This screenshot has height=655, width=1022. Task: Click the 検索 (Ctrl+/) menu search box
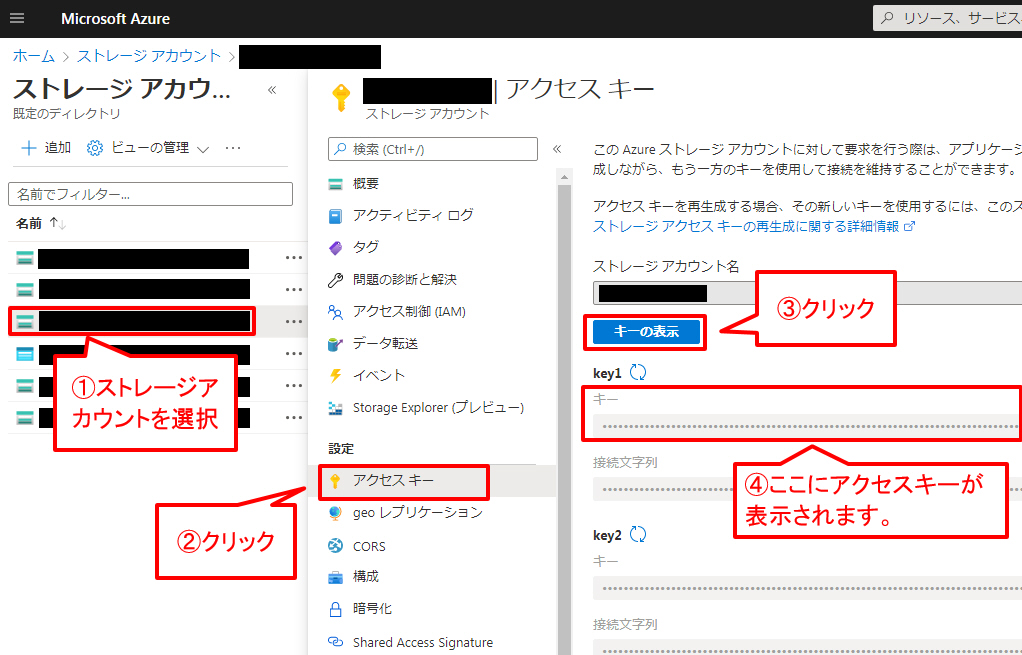433,149
